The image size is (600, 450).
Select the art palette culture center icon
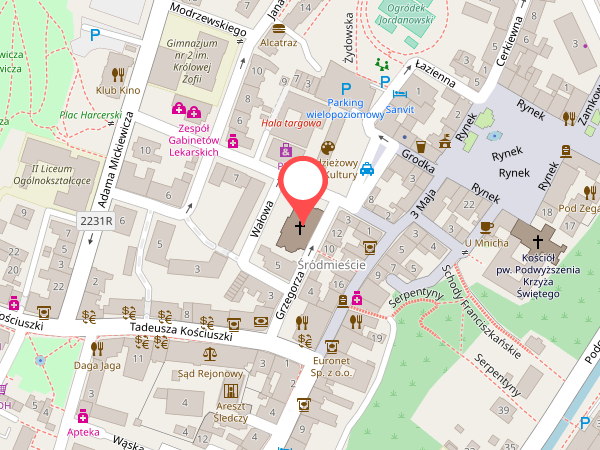click(x=328, y=148)
